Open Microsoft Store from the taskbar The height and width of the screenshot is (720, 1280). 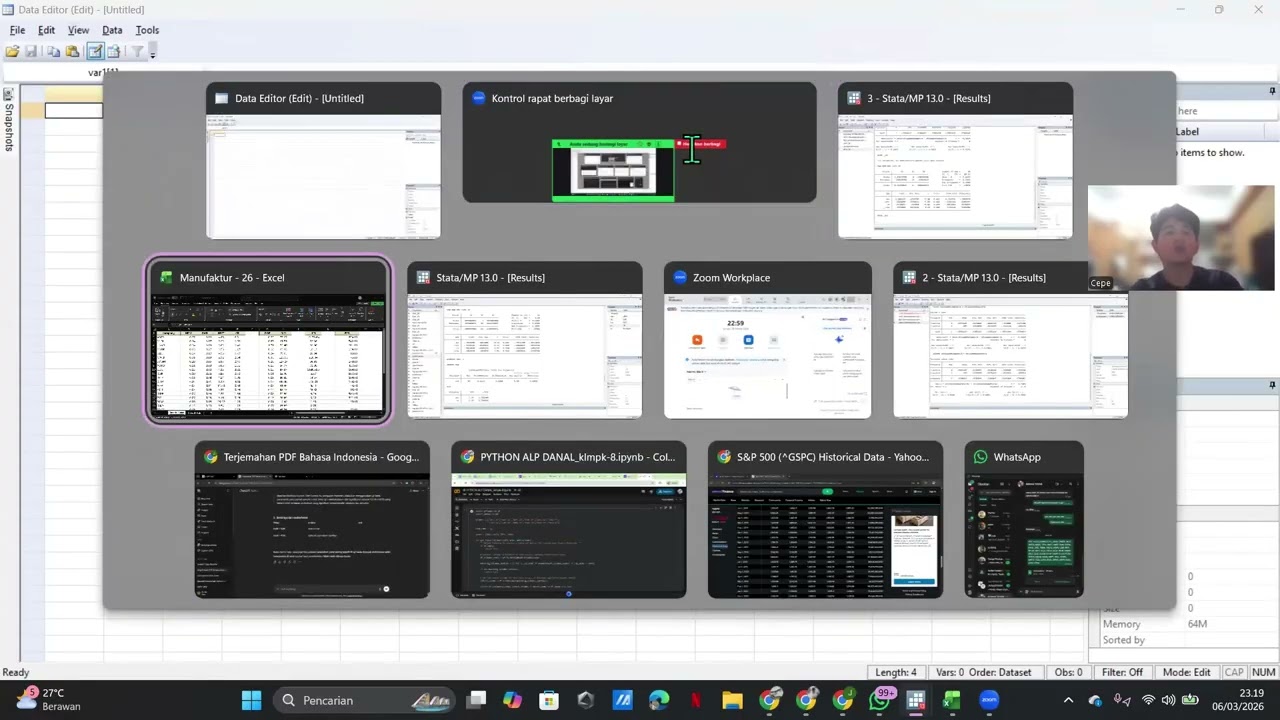[549, 700]
